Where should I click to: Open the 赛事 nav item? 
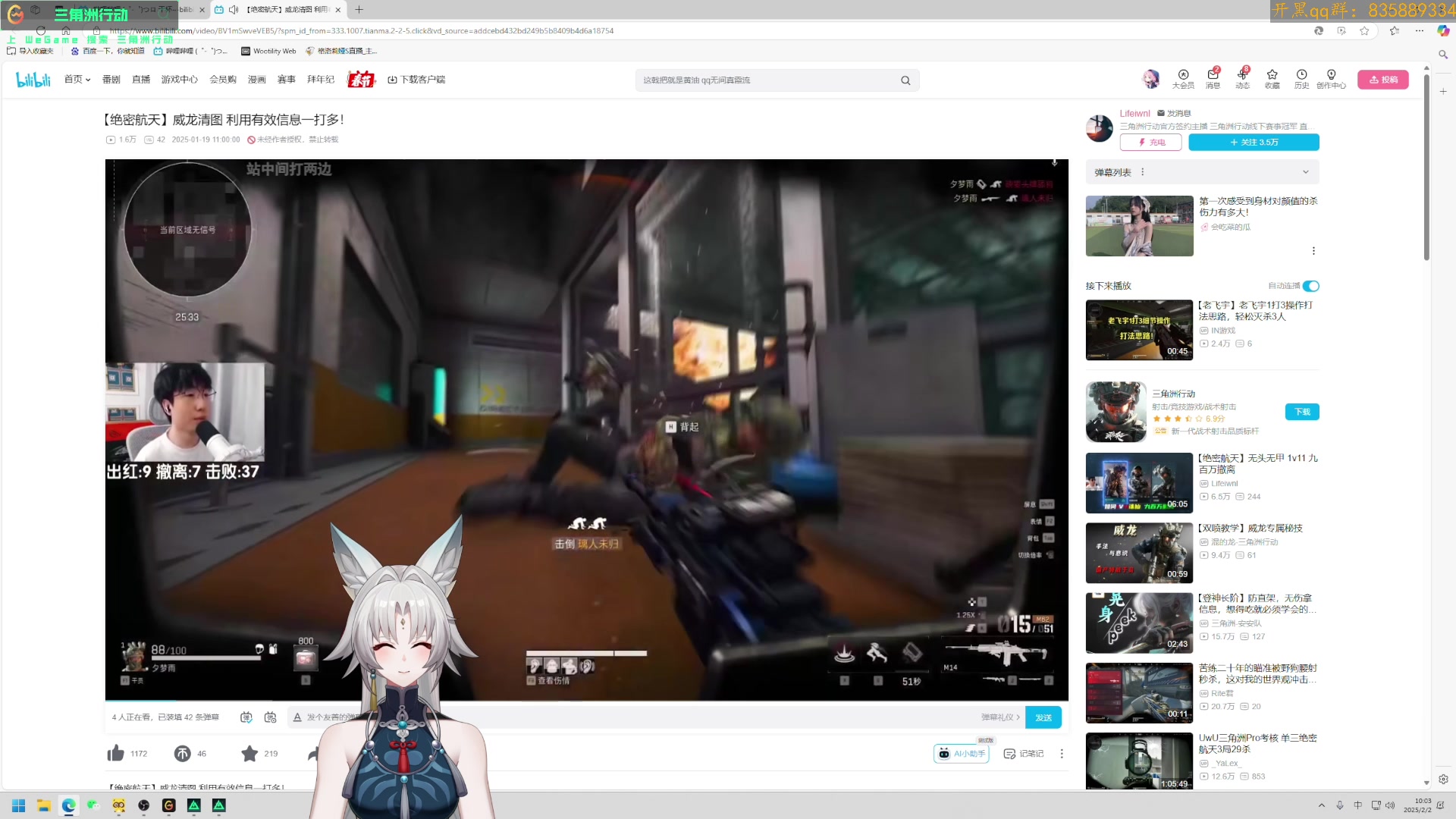pos(287,80)
